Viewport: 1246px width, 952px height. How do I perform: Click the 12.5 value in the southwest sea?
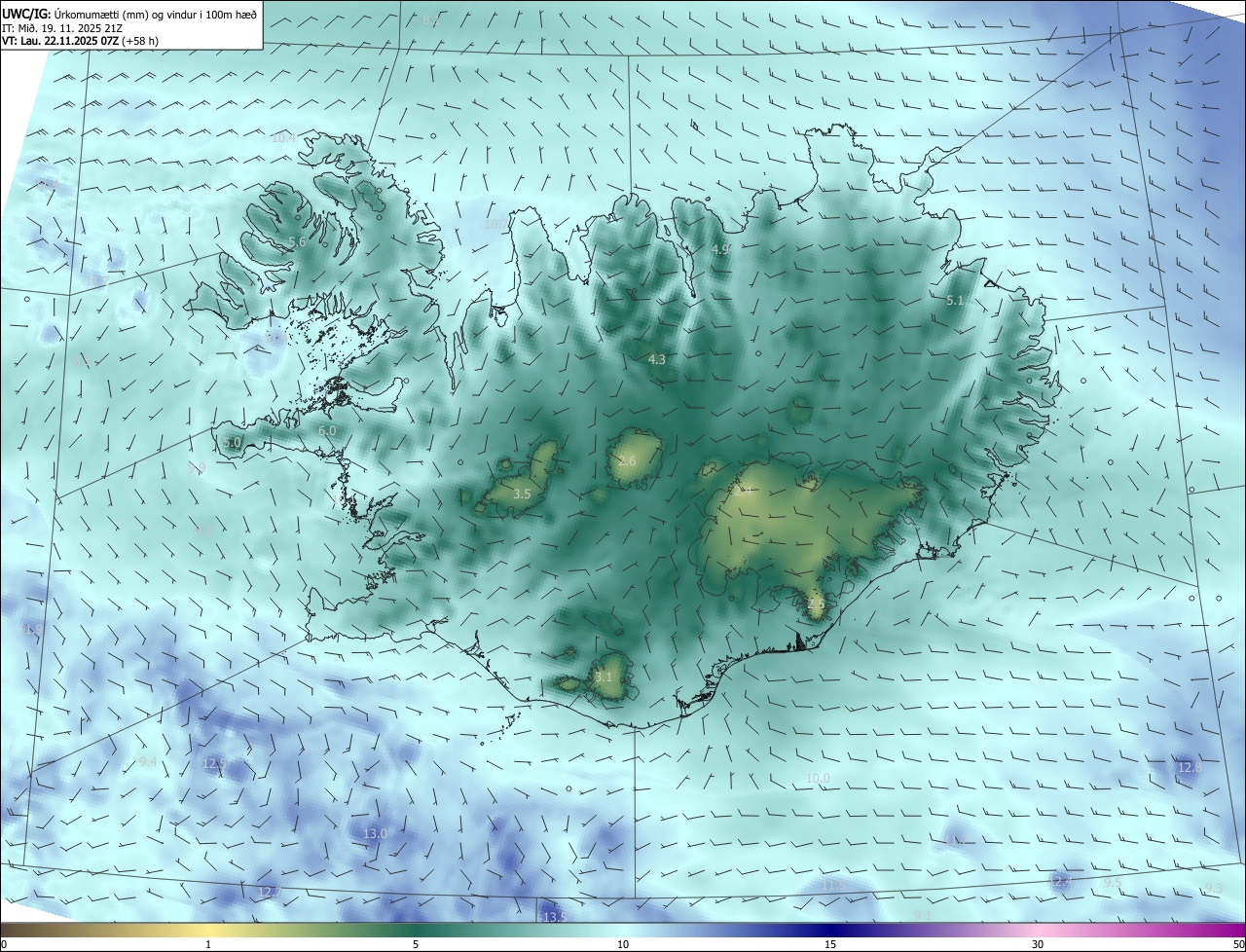tap(214, 764)
